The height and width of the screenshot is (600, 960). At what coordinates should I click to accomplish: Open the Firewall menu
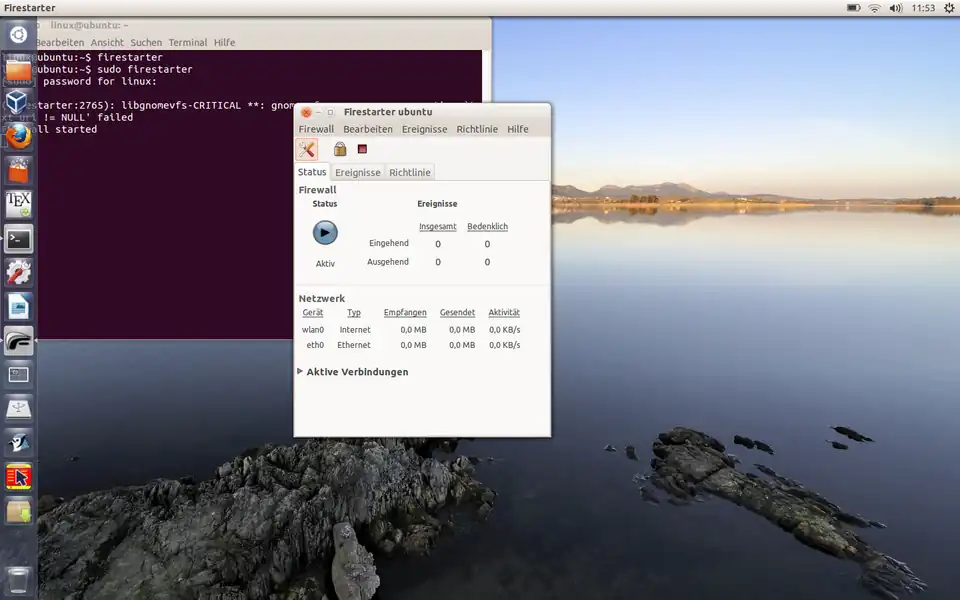click(x=316, y=129)
